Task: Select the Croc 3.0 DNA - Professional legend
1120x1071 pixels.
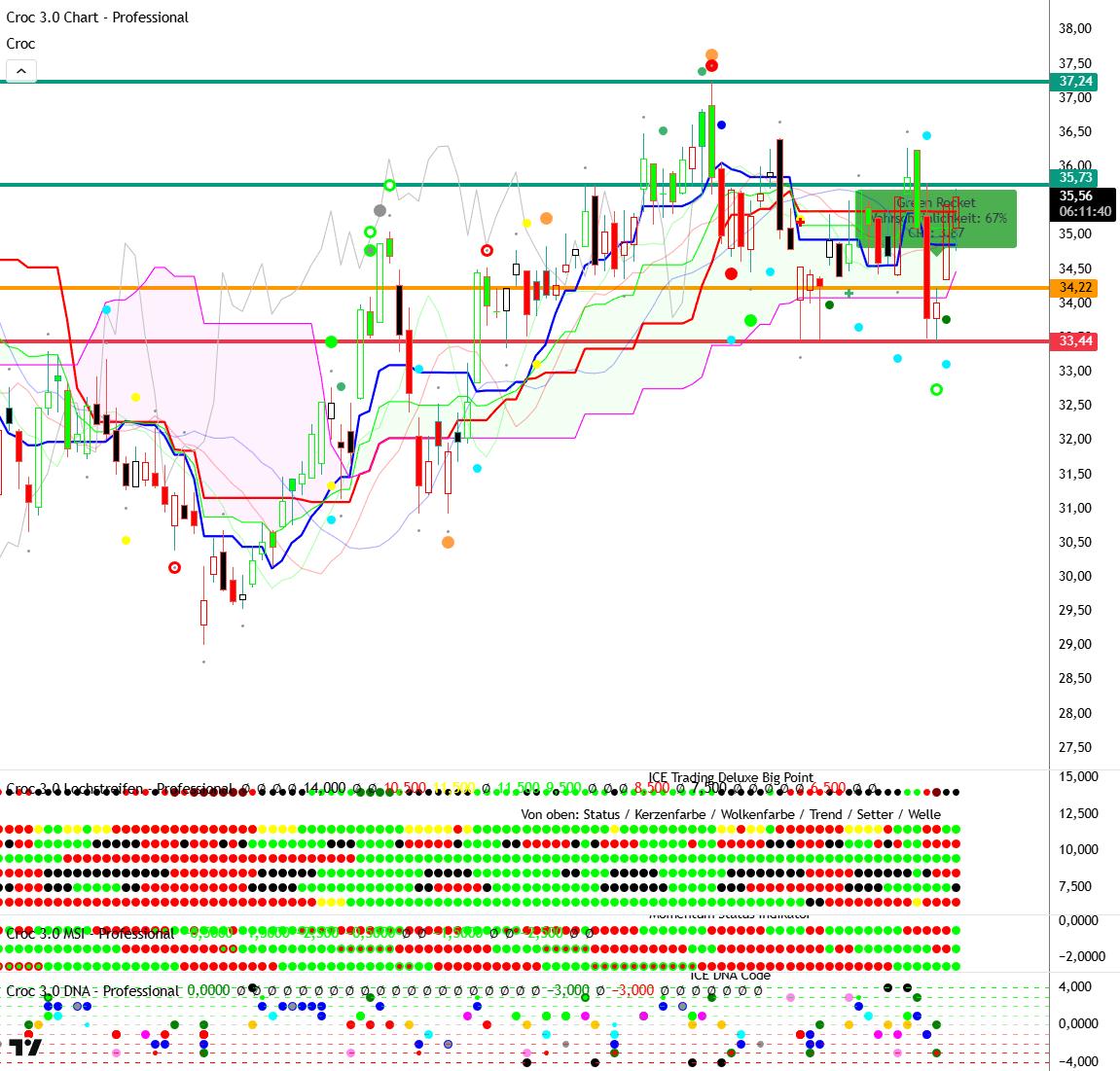Action: pyautogui.click(x=92, y=991)
